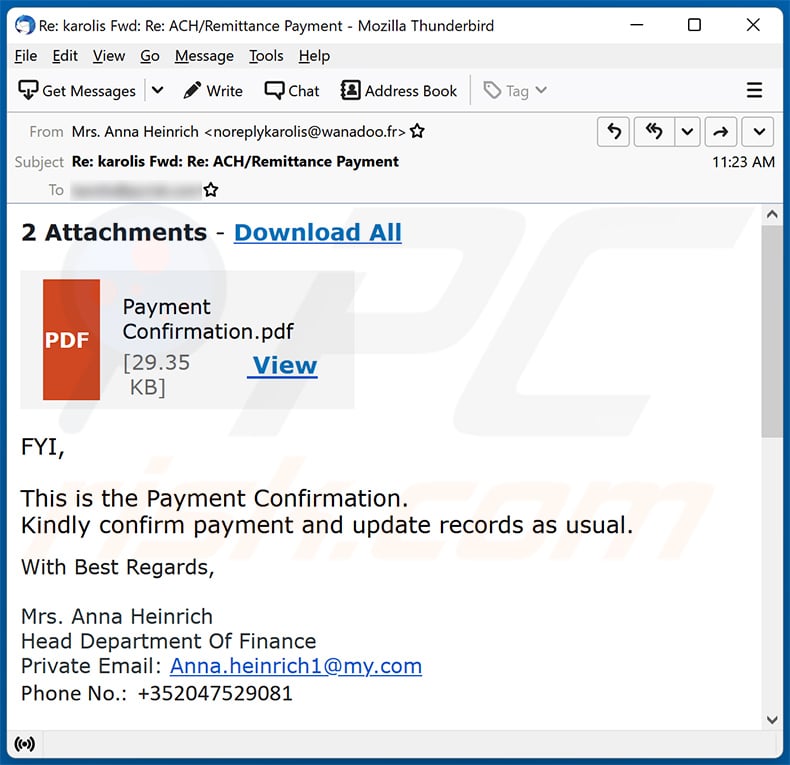Click the 11:23 AM timestamp
The image size is (790, 765).
coord(743,162)
